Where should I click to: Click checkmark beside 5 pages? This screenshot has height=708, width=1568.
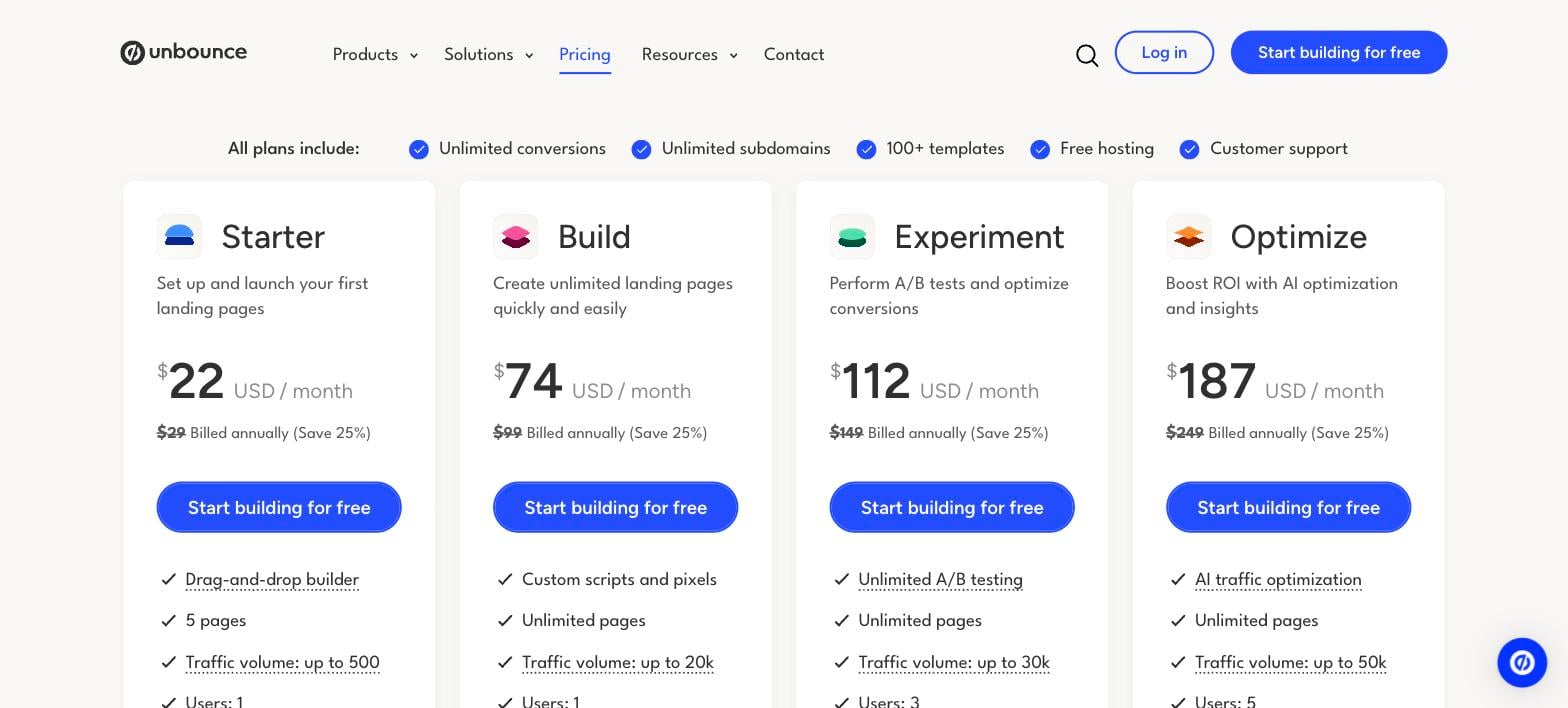click(168, 620)
